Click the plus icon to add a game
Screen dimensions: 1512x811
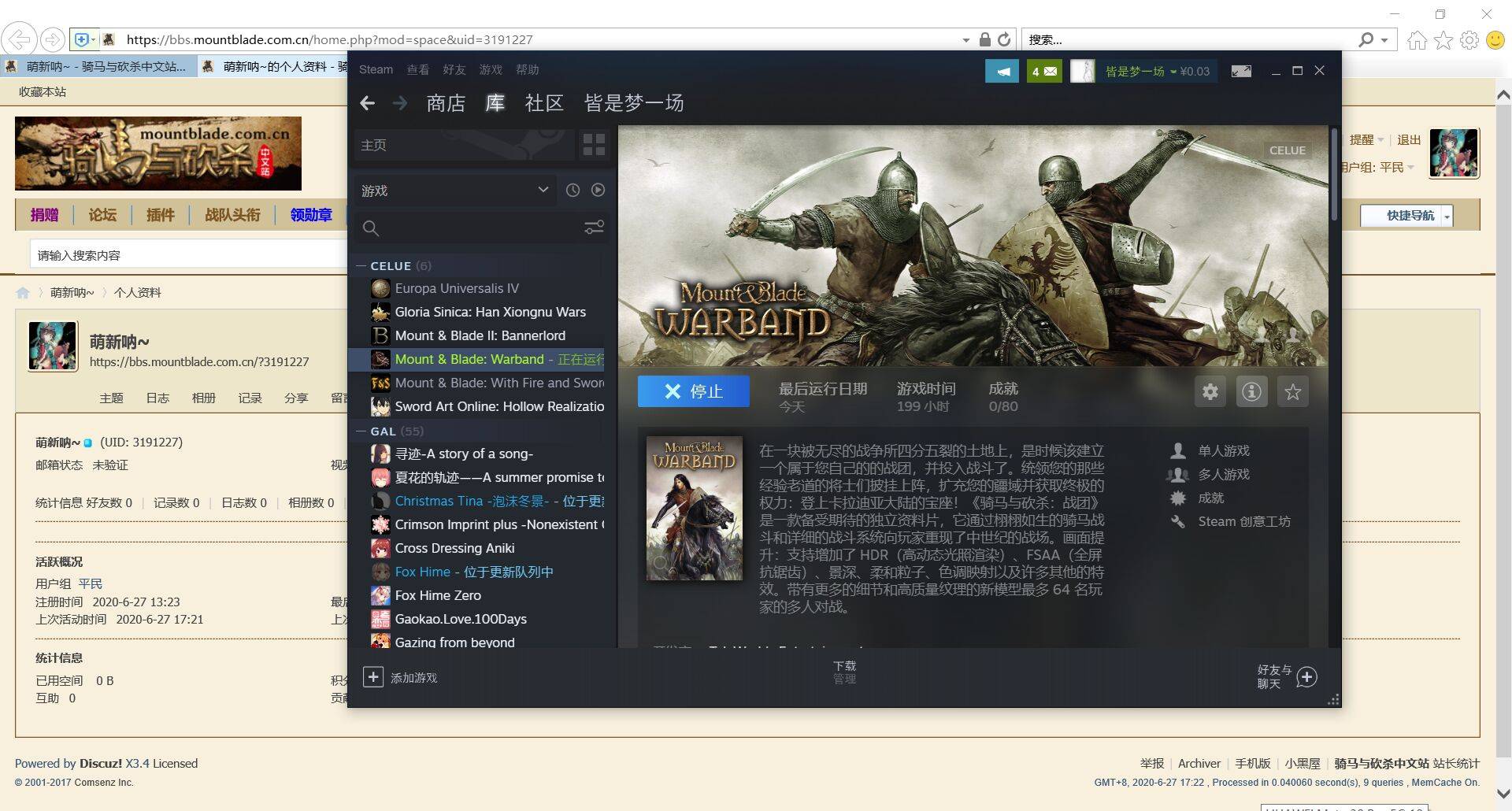click(373, 676)
